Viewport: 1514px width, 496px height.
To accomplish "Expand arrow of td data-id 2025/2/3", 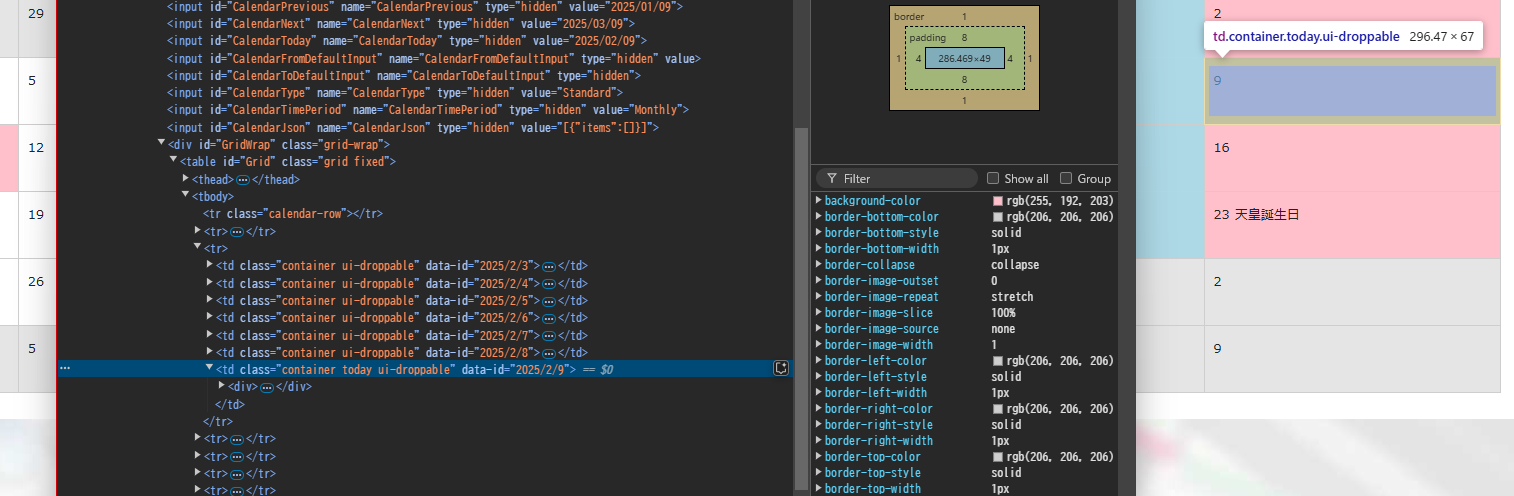I will coord(210,265).
